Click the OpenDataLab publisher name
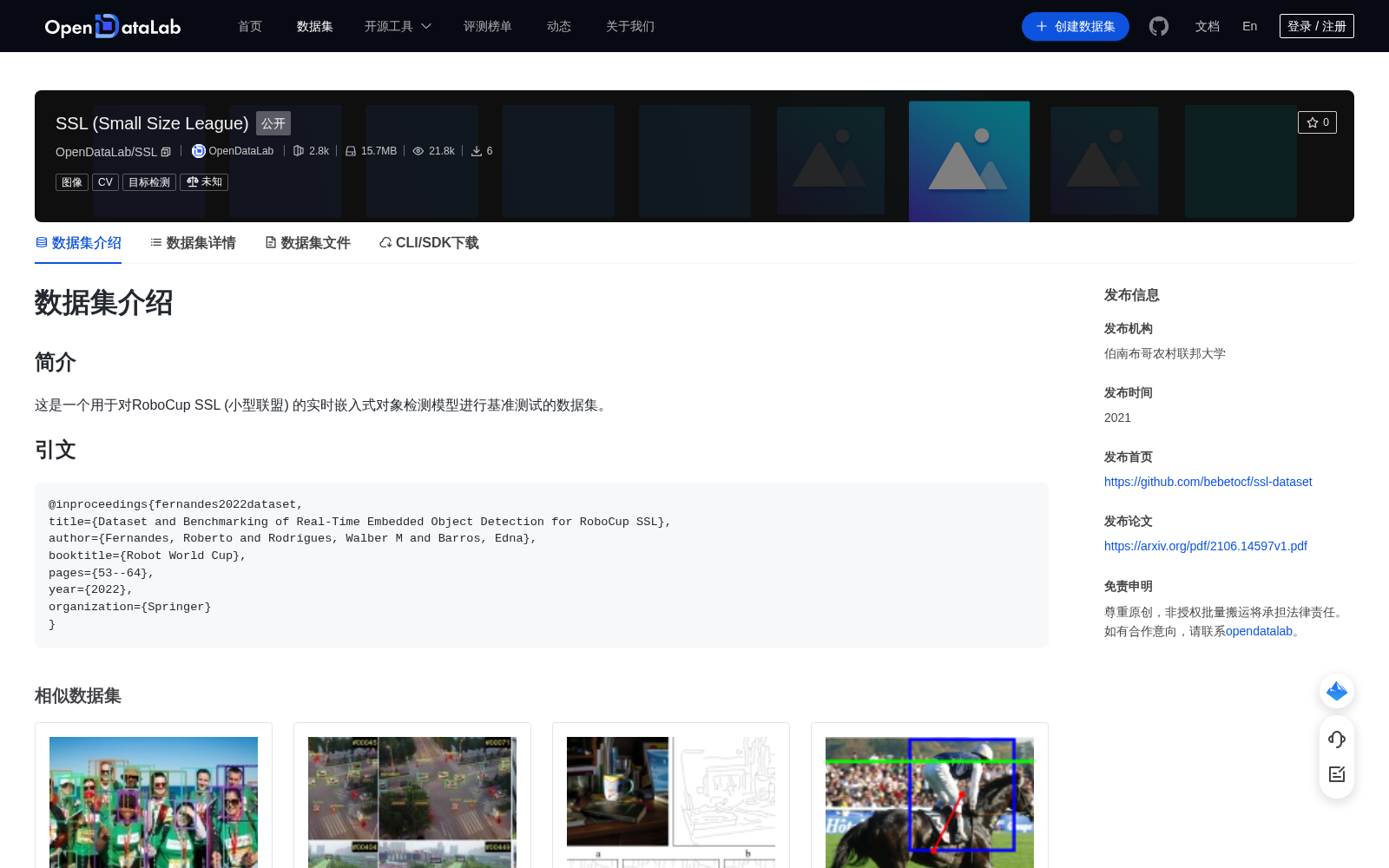Viewport: 1389px width, 868px height. click(x=241, y=151)
